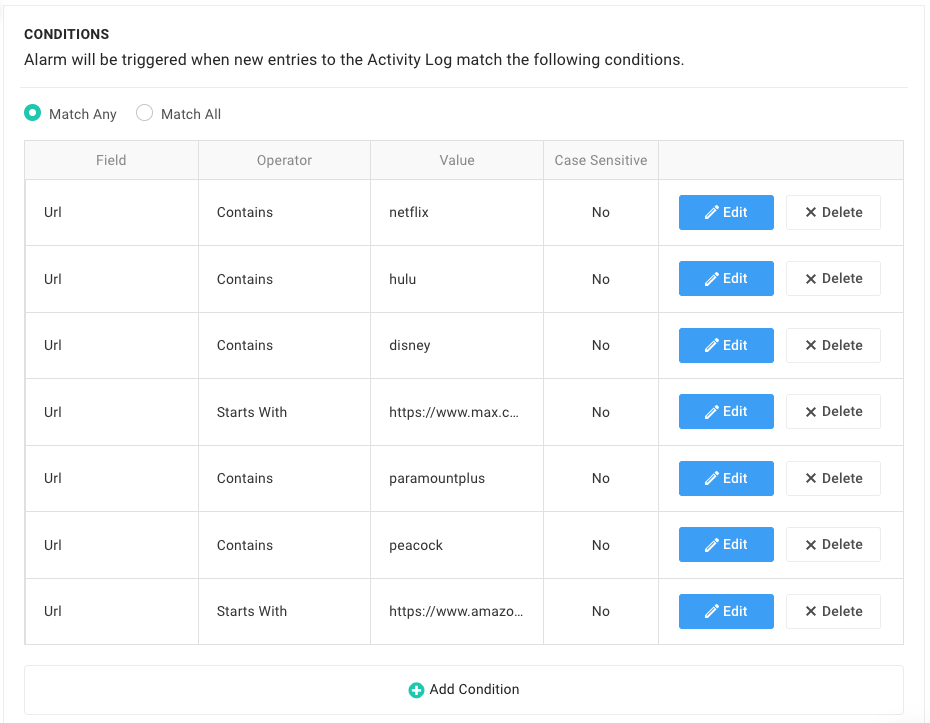The image size is (930, 723).
Task: Click the https://www.amazo... value cell
Action: pyautogui.click(x=457, y=611)
